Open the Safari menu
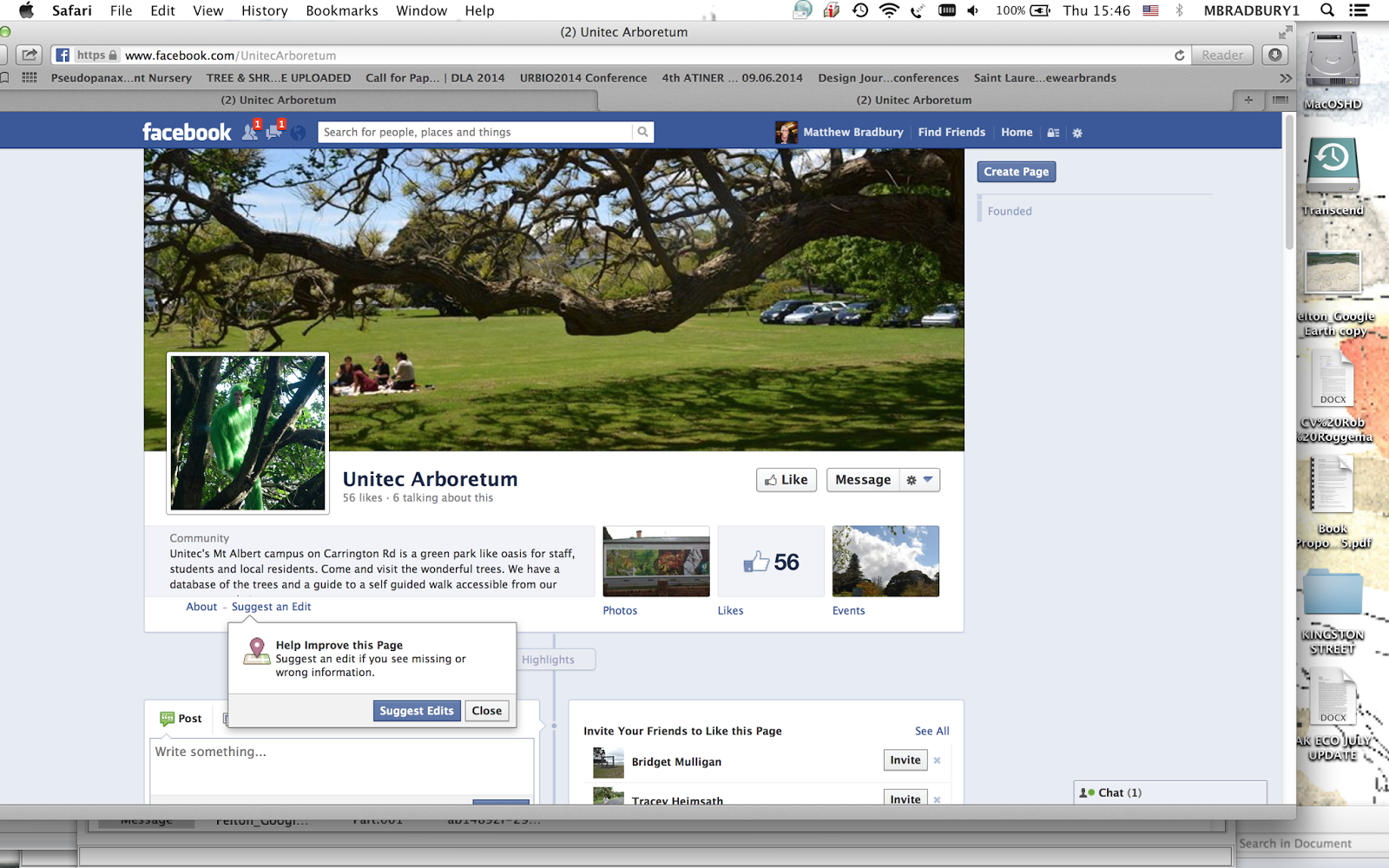The width and height of the screenshot is (1389, 868). tap(71, 10)
